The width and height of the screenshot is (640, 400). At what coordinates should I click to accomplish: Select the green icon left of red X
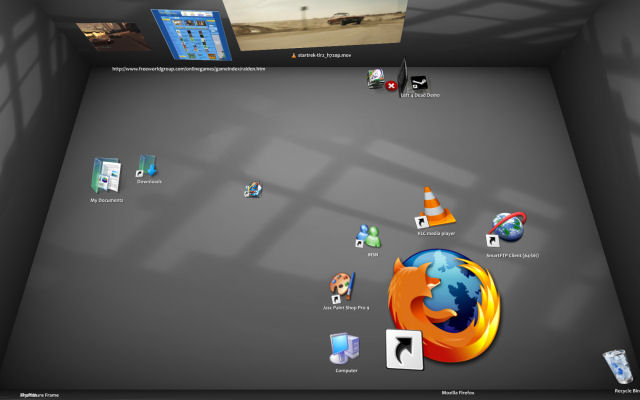point(375,78)
